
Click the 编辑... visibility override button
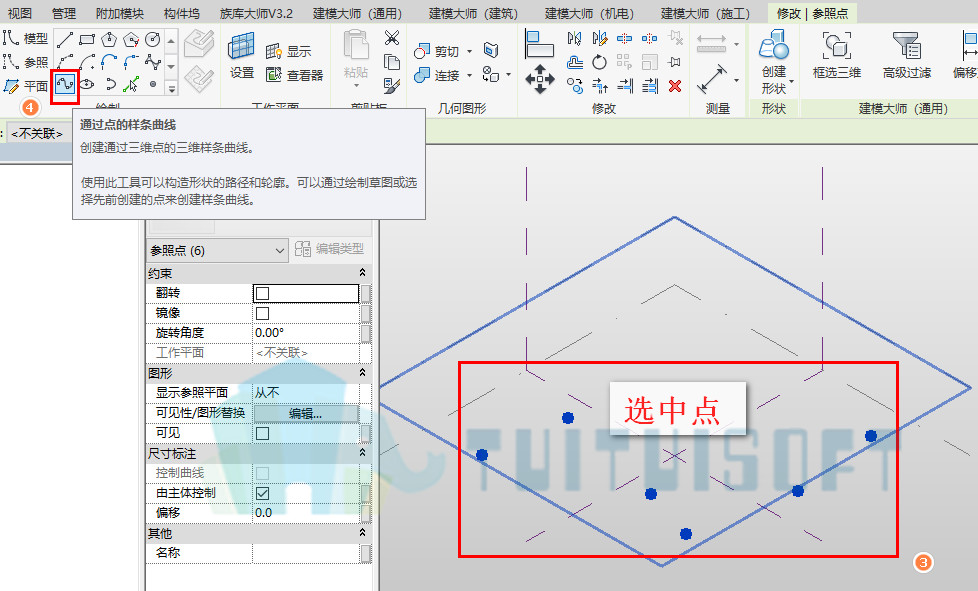(306, 413)
